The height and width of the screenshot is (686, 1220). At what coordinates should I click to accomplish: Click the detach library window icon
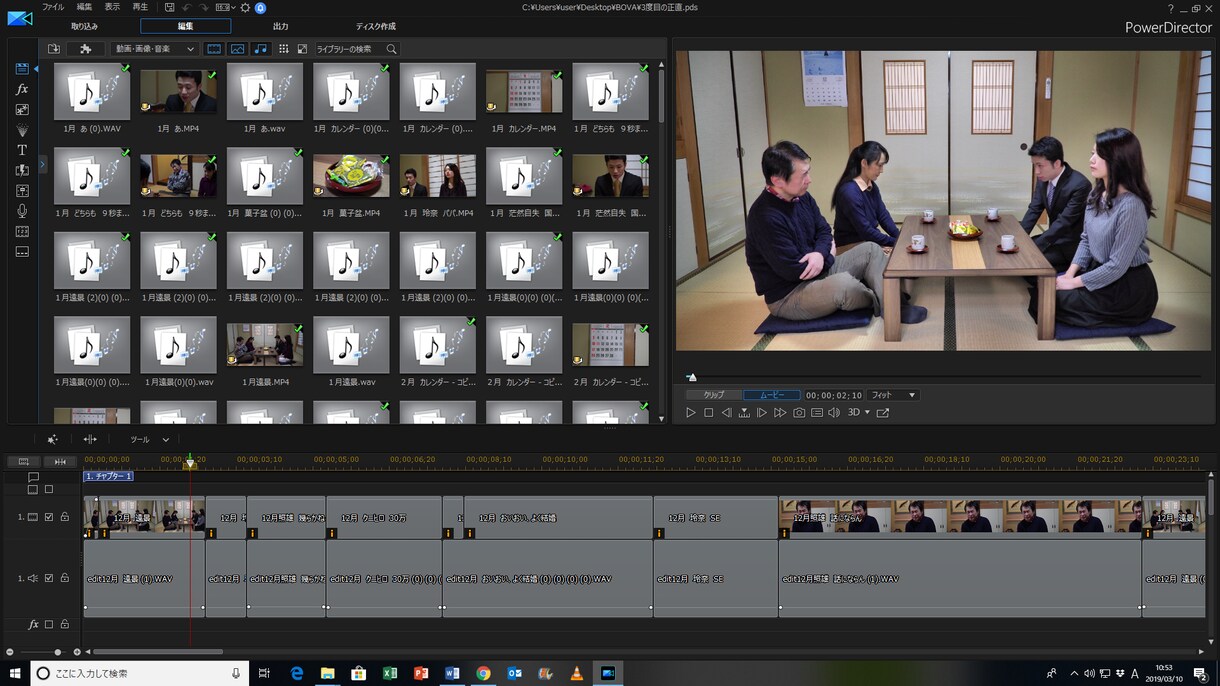tap(302, 48)
